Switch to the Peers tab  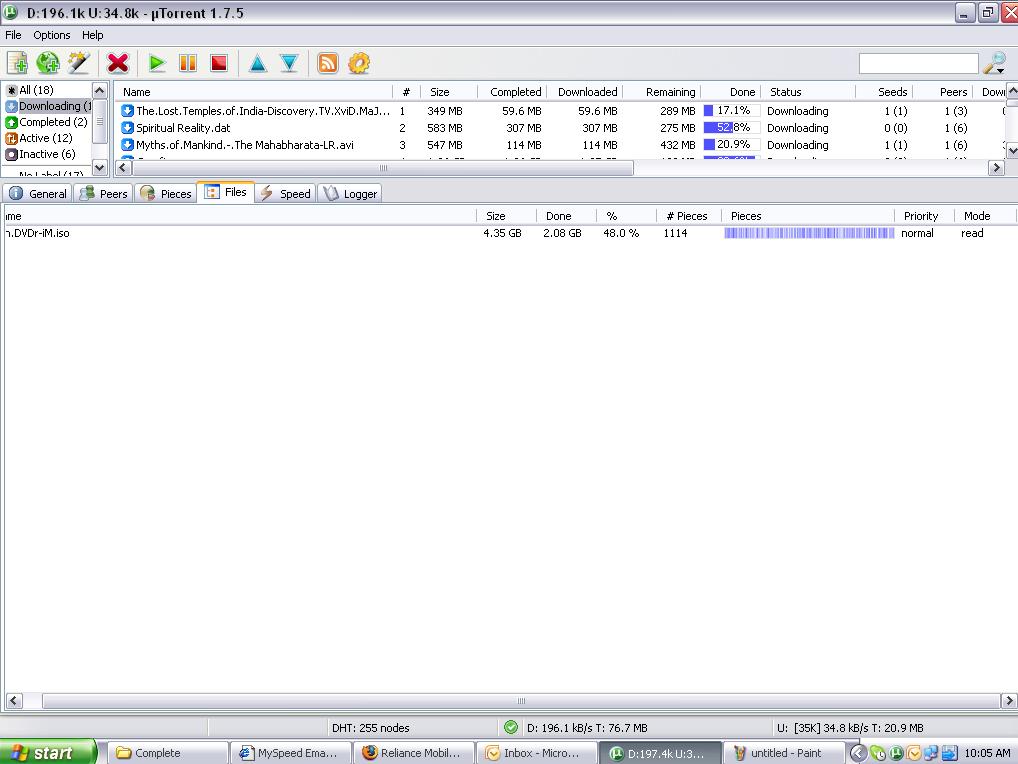104,193
